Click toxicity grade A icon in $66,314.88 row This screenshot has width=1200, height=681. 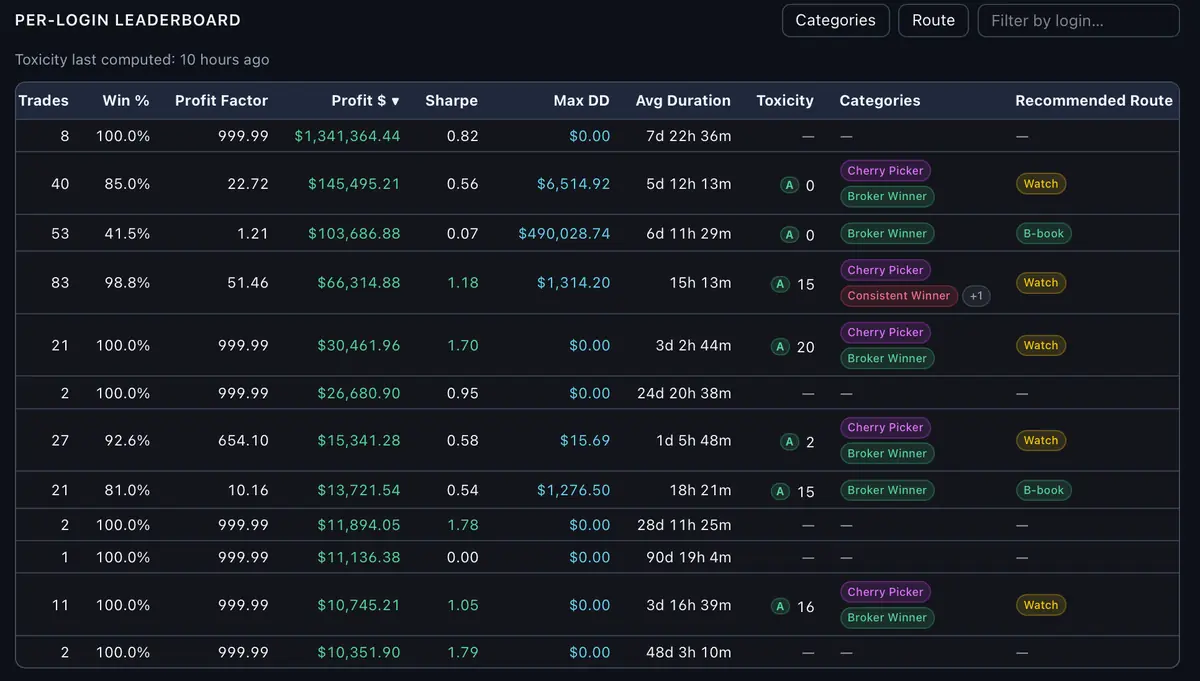[x=780, y=284]
